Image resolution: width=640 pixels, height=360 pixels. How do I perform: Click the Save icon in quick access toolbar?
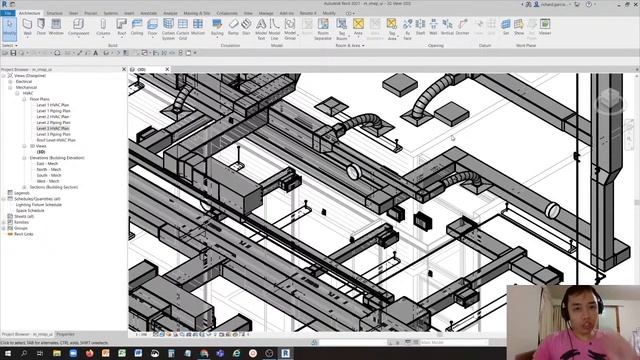[13, 53]
